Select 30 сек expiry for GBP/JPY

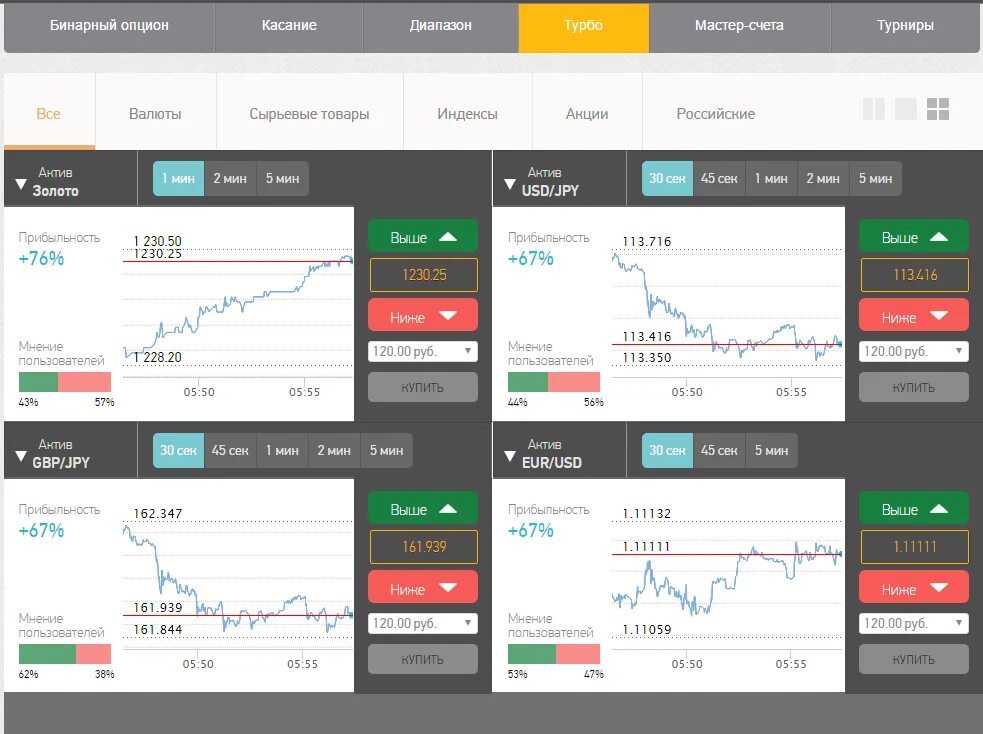tap(178, 451)
